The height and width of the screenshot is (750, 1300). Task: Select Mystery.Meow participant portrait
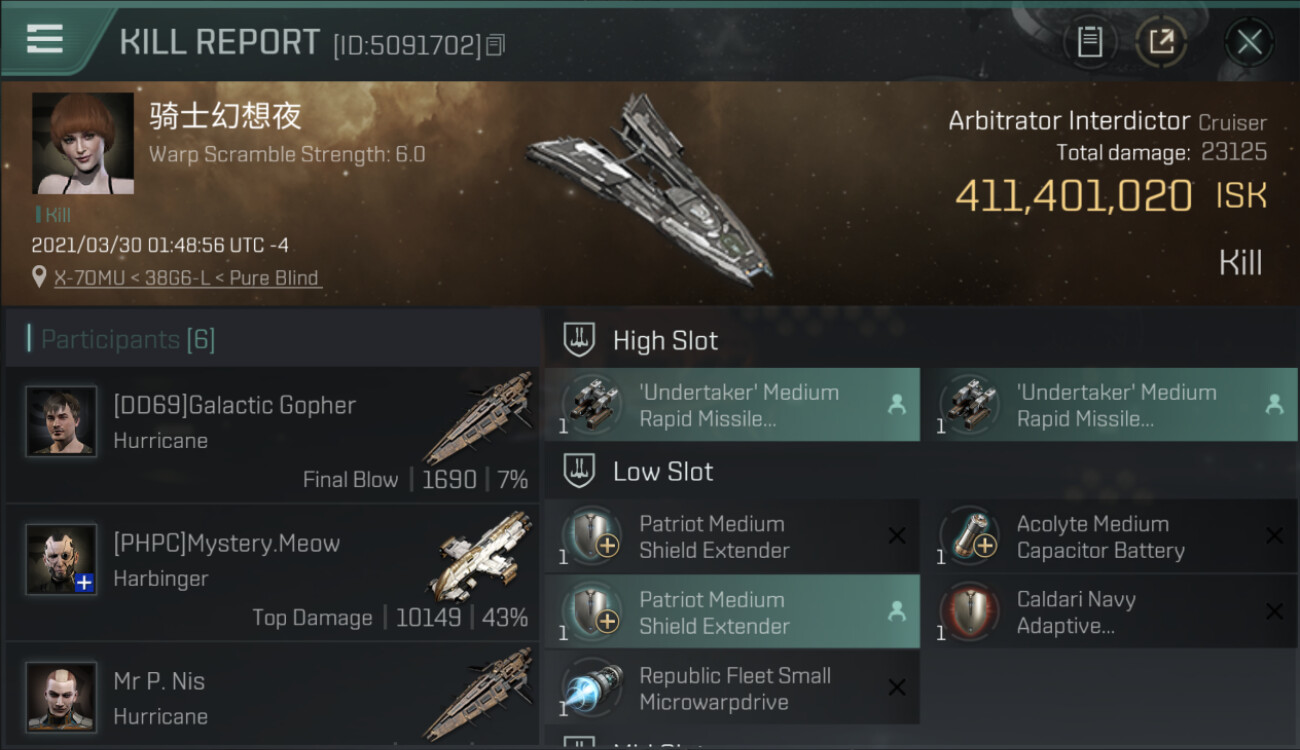(x=62, y=559)
